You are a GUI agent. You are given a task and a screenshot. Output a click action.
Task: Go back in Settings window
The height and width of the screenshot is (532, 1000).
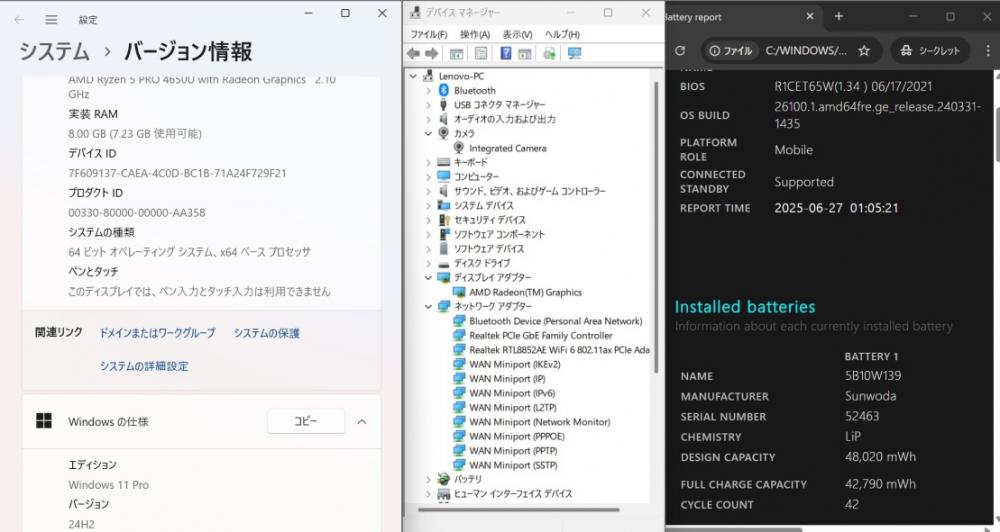(x=19, y=20)
